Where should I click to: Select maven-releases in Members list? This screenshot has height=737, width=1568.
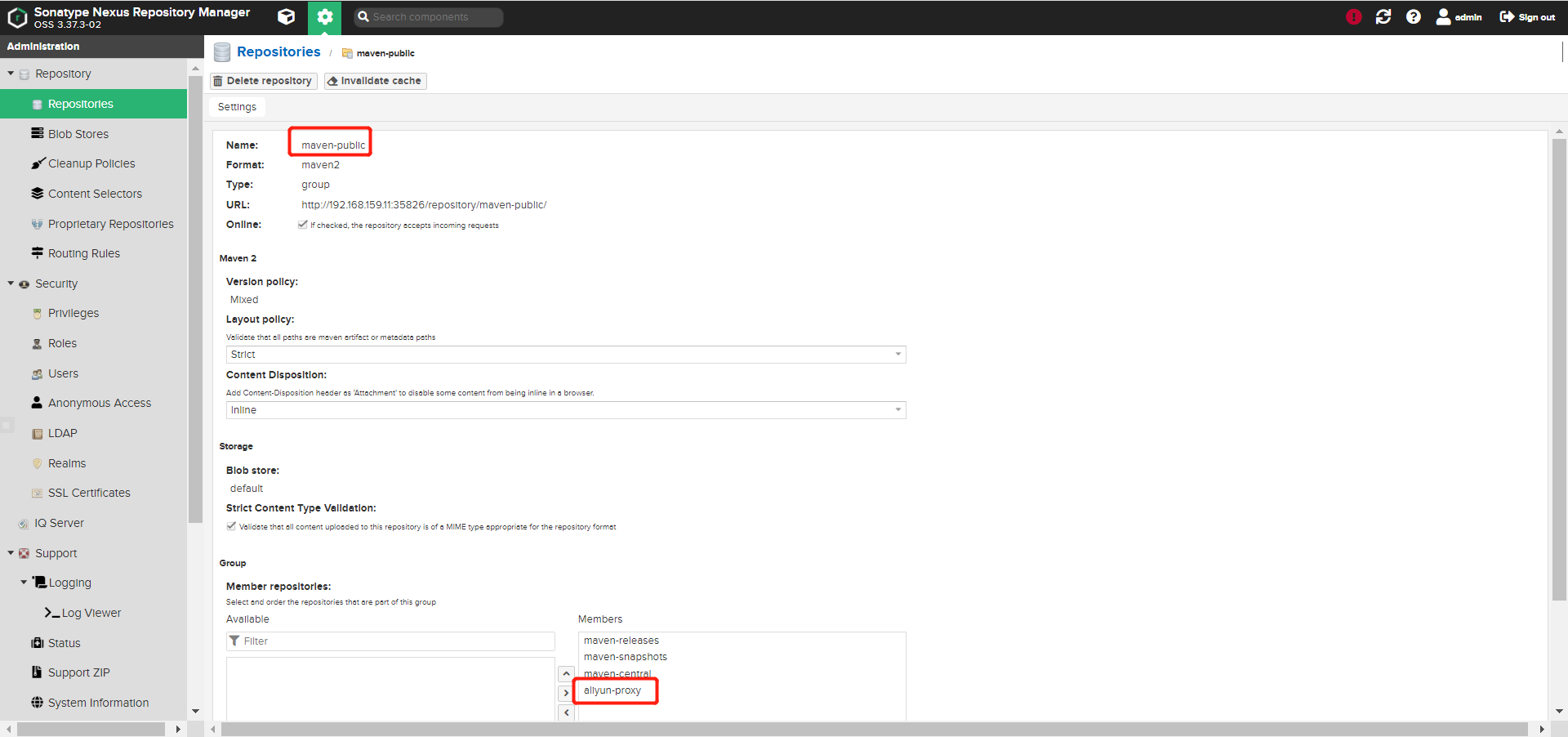click(621, 641)
